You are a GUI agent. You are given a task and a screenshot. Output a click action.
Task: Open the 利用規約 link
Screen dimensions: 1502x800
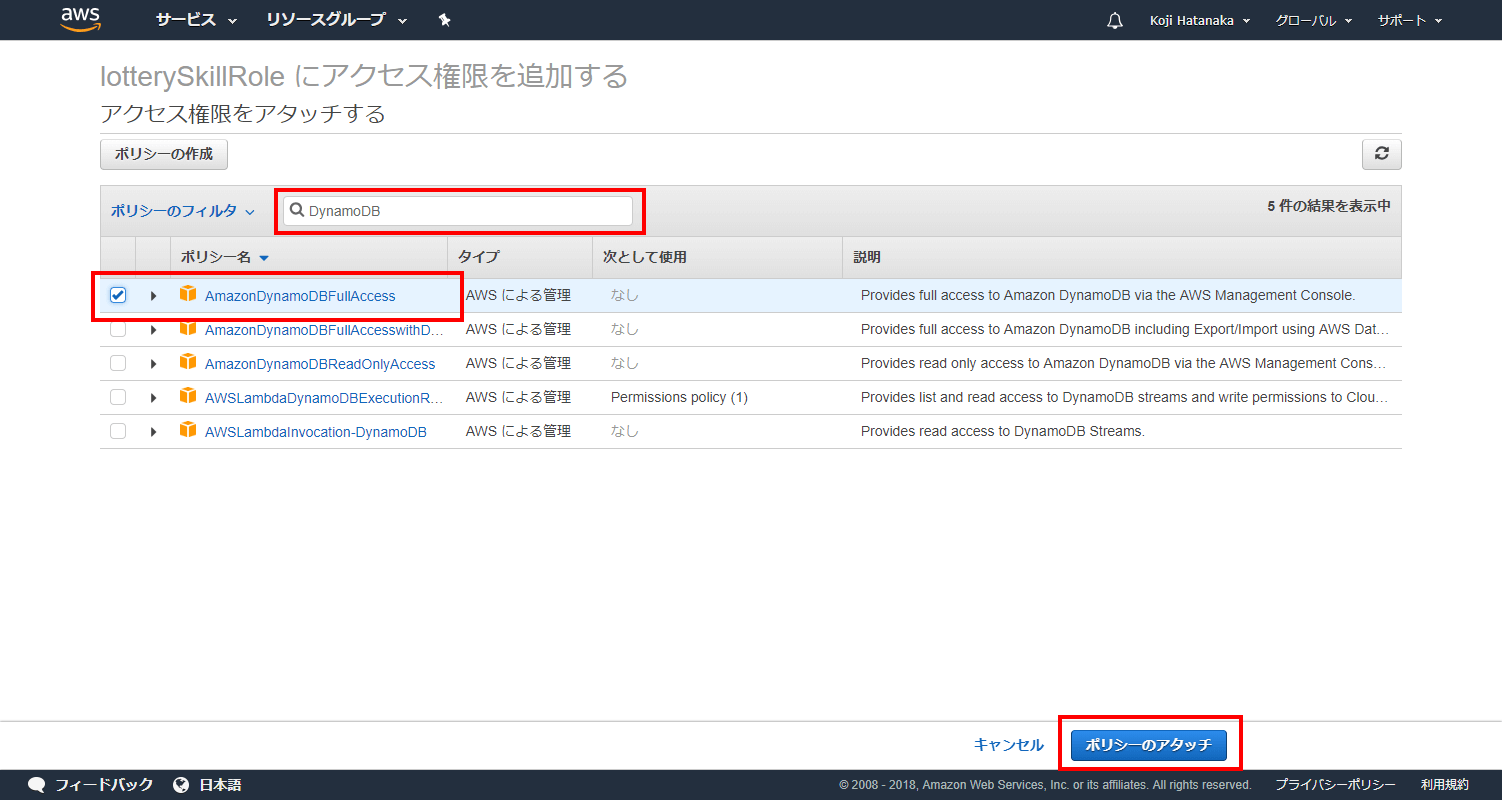pyautogui.click(x=1445, y=785)
